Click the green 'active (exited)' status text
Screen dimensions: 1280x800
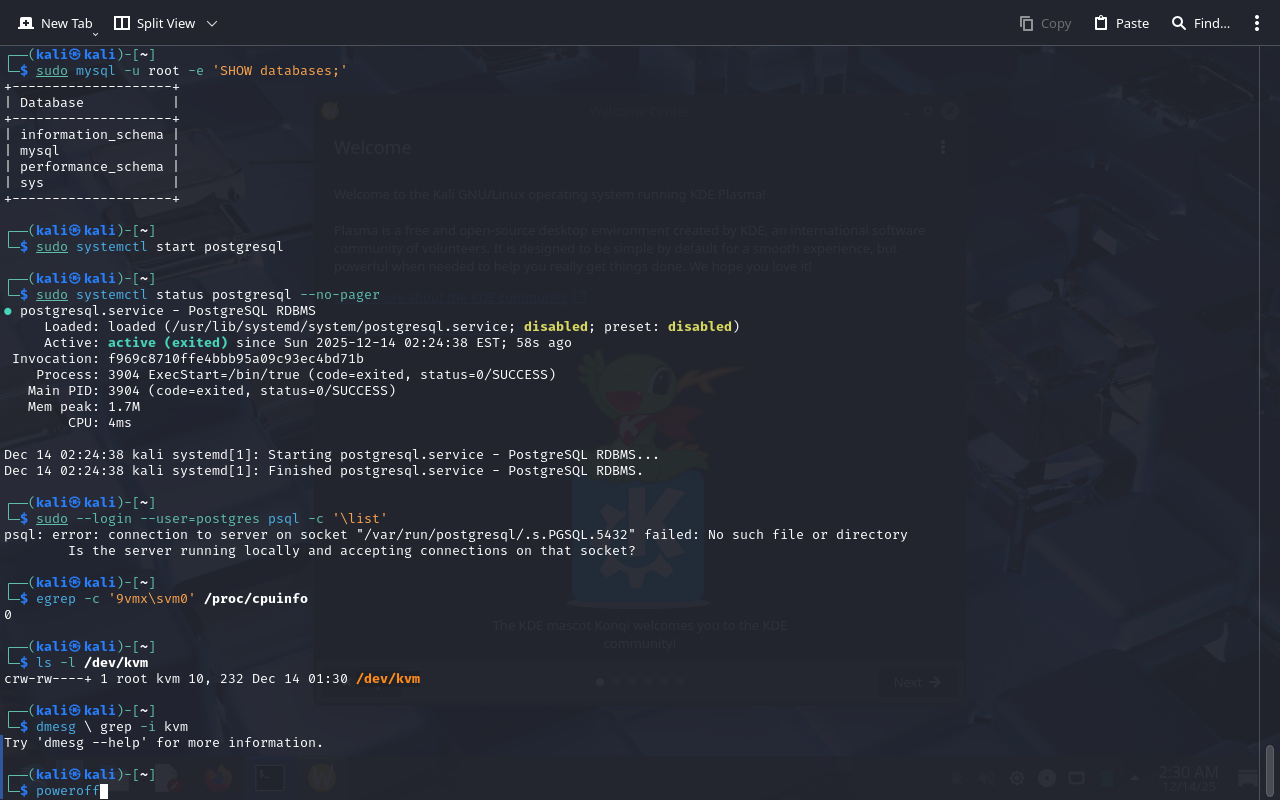(168, 343)
